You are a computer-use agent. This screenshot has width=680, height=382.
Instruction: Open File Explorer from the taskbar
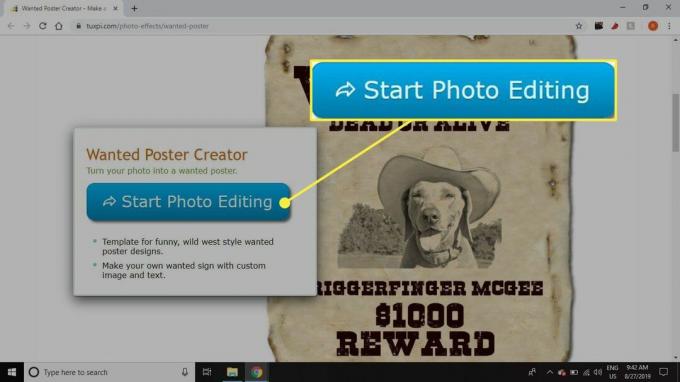[x=232, y=372]
